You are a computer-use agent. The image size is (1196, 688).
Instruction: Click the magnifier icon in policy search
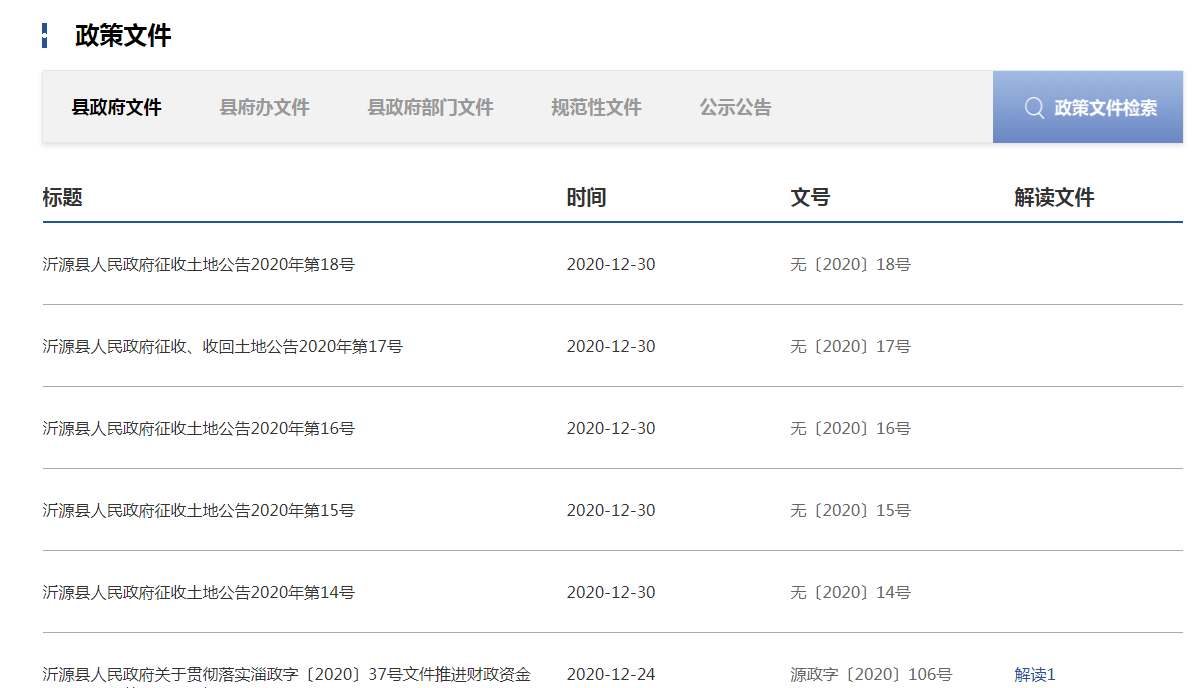click(x=1034, y=108)
